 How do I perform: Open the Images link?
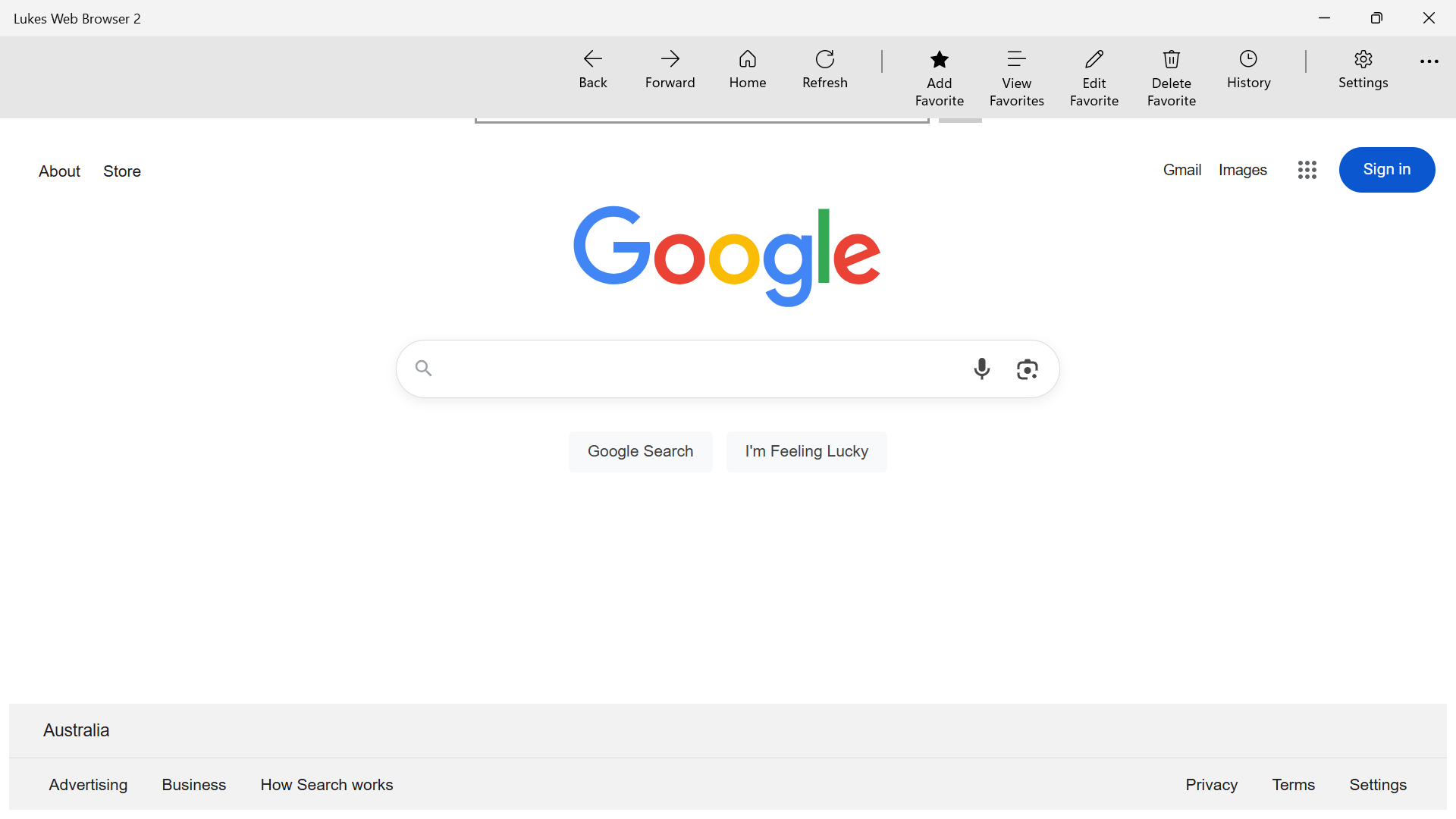point(1243,170)
